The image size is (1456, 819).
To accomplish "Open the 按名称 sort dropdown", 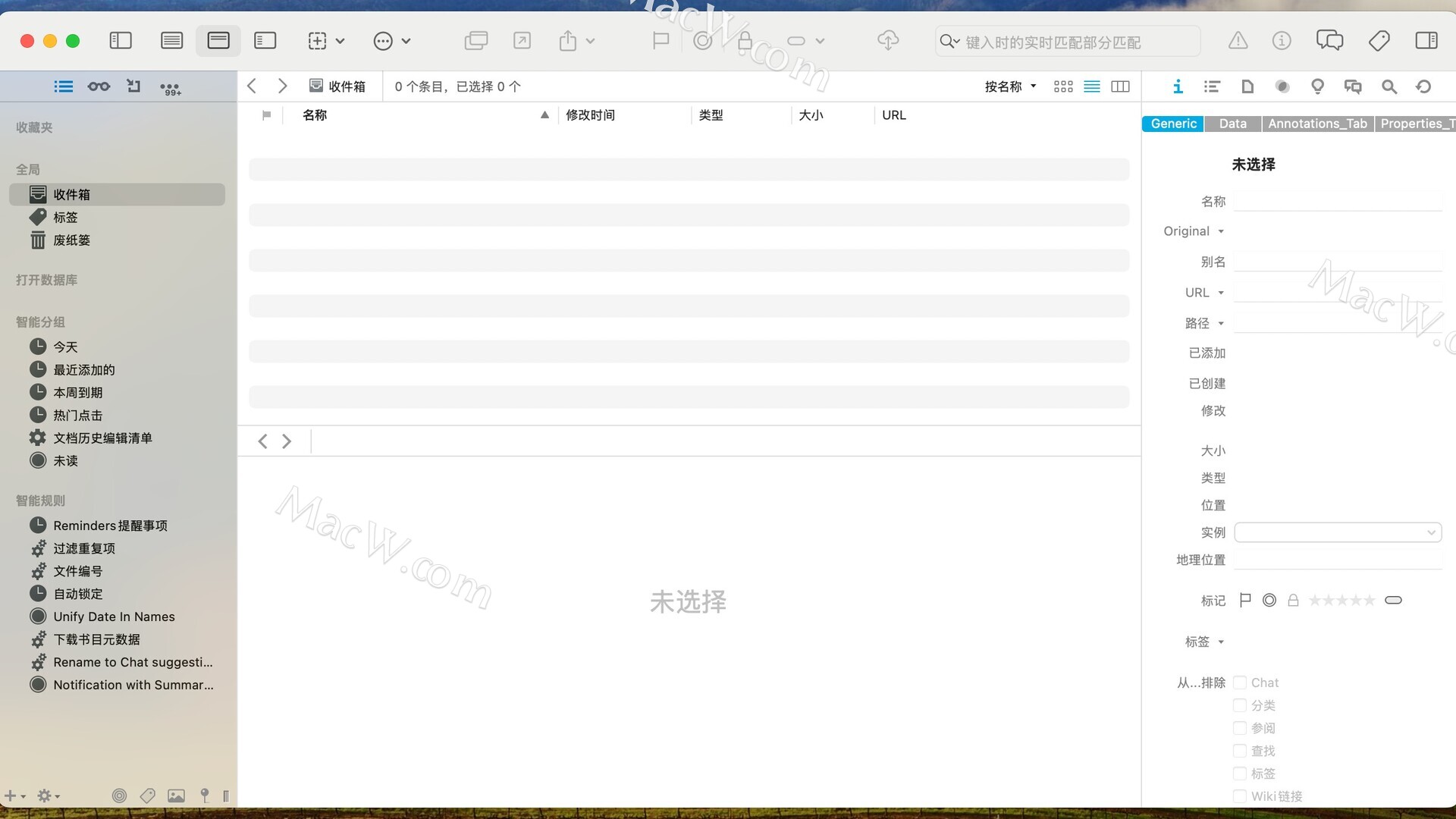I will (x=1010, y=86).
